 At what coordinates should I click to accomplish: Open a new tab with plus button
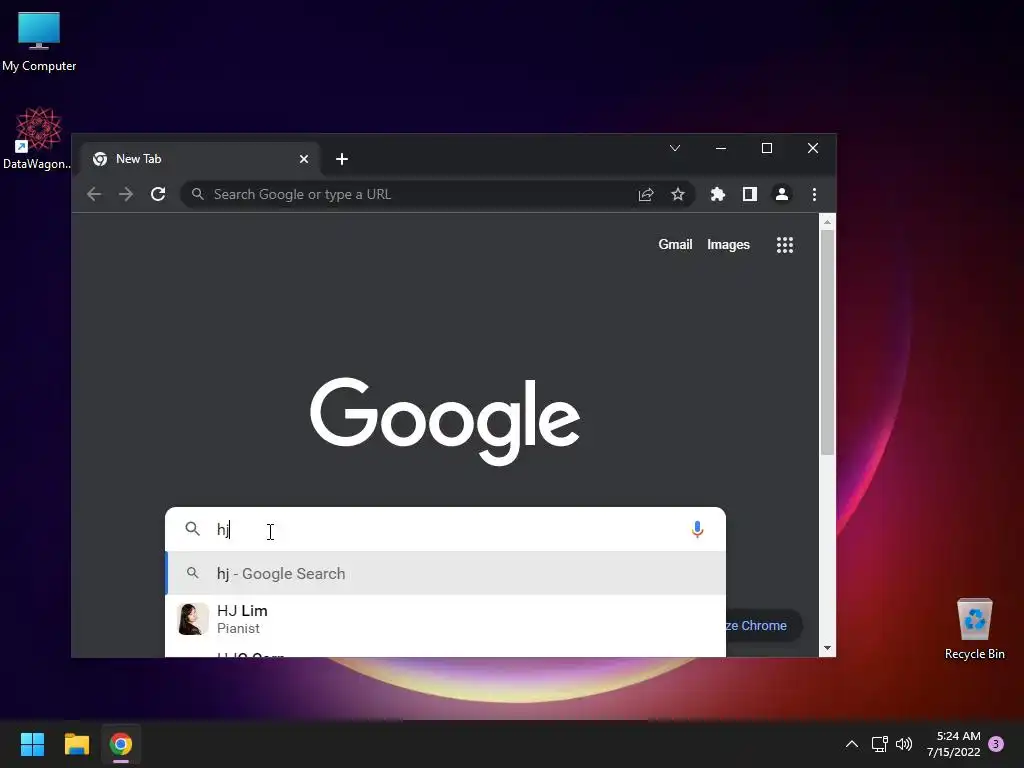click(x=342, y=159)
